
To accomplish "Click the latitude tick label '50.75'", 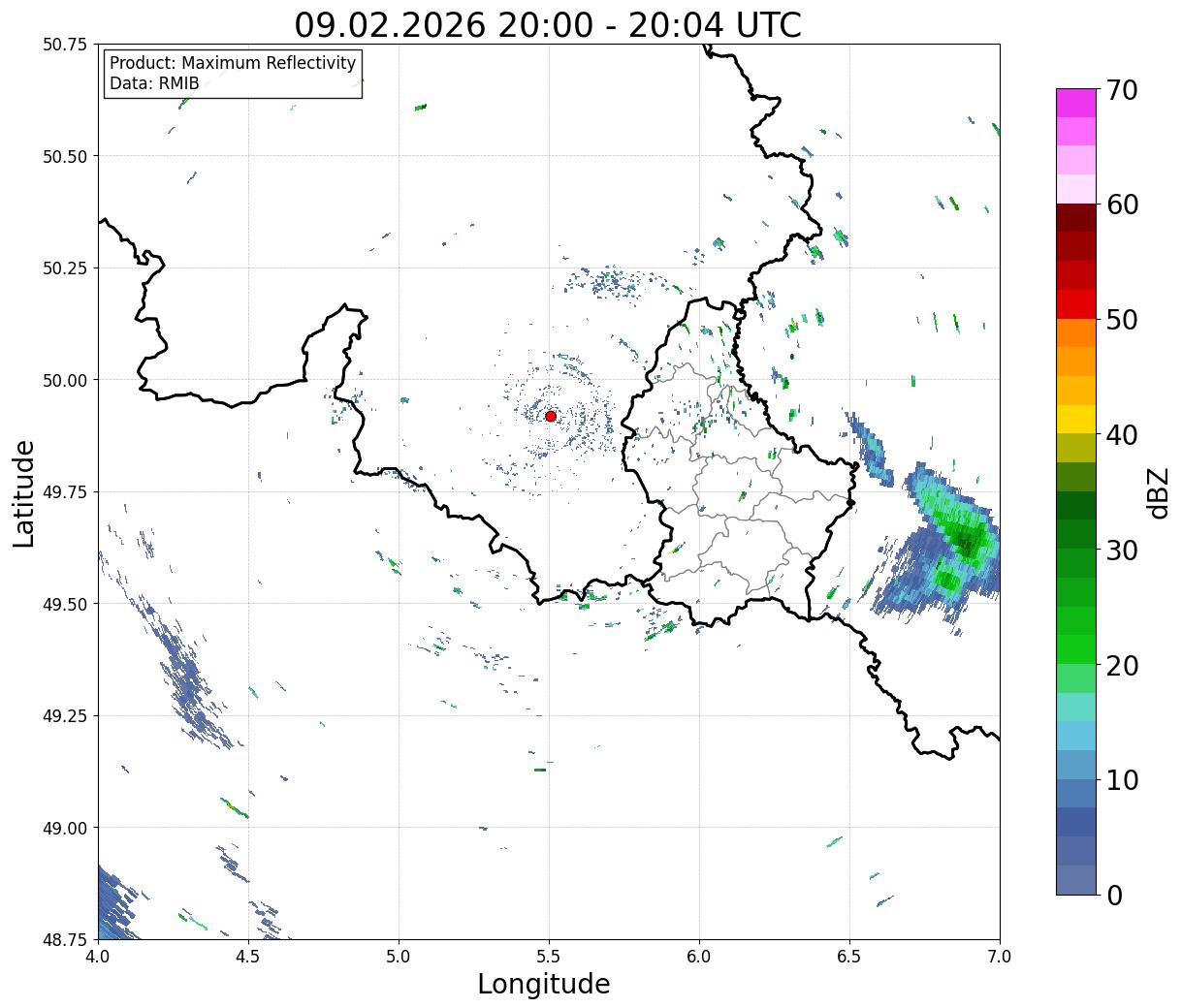I will coord(65,45).
